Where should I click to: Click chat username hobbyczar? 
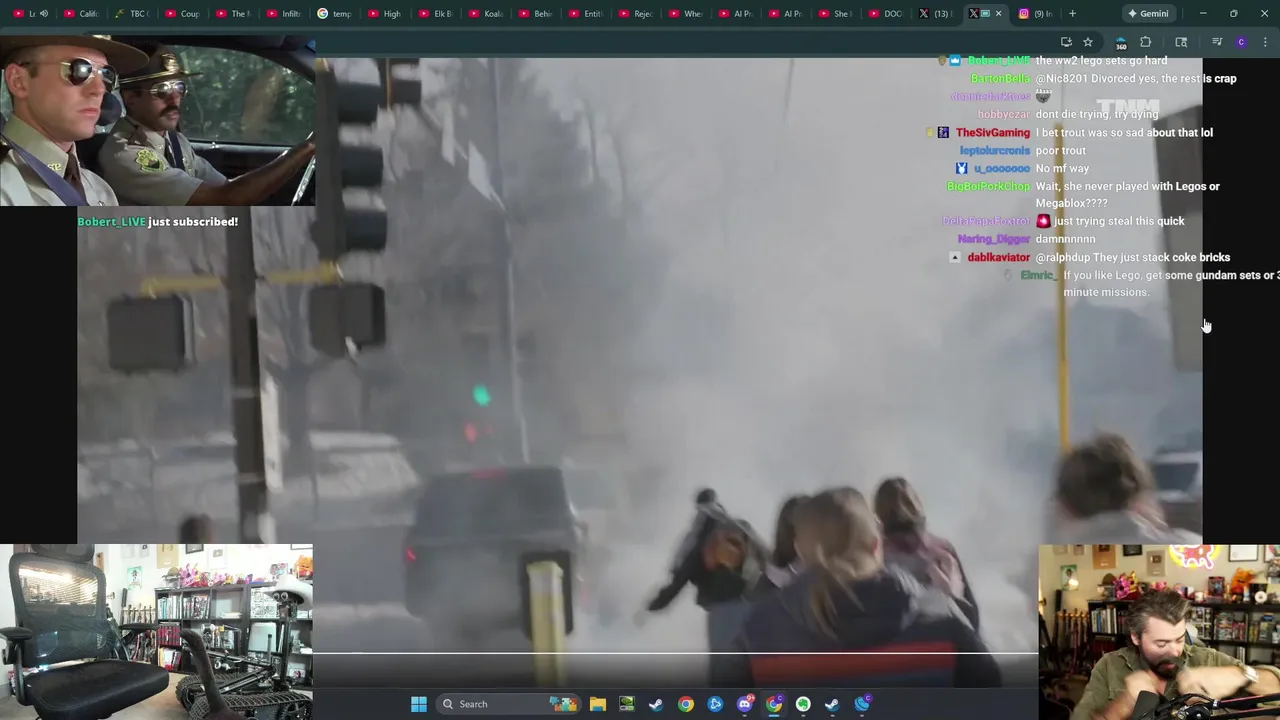coord(1003,114)
